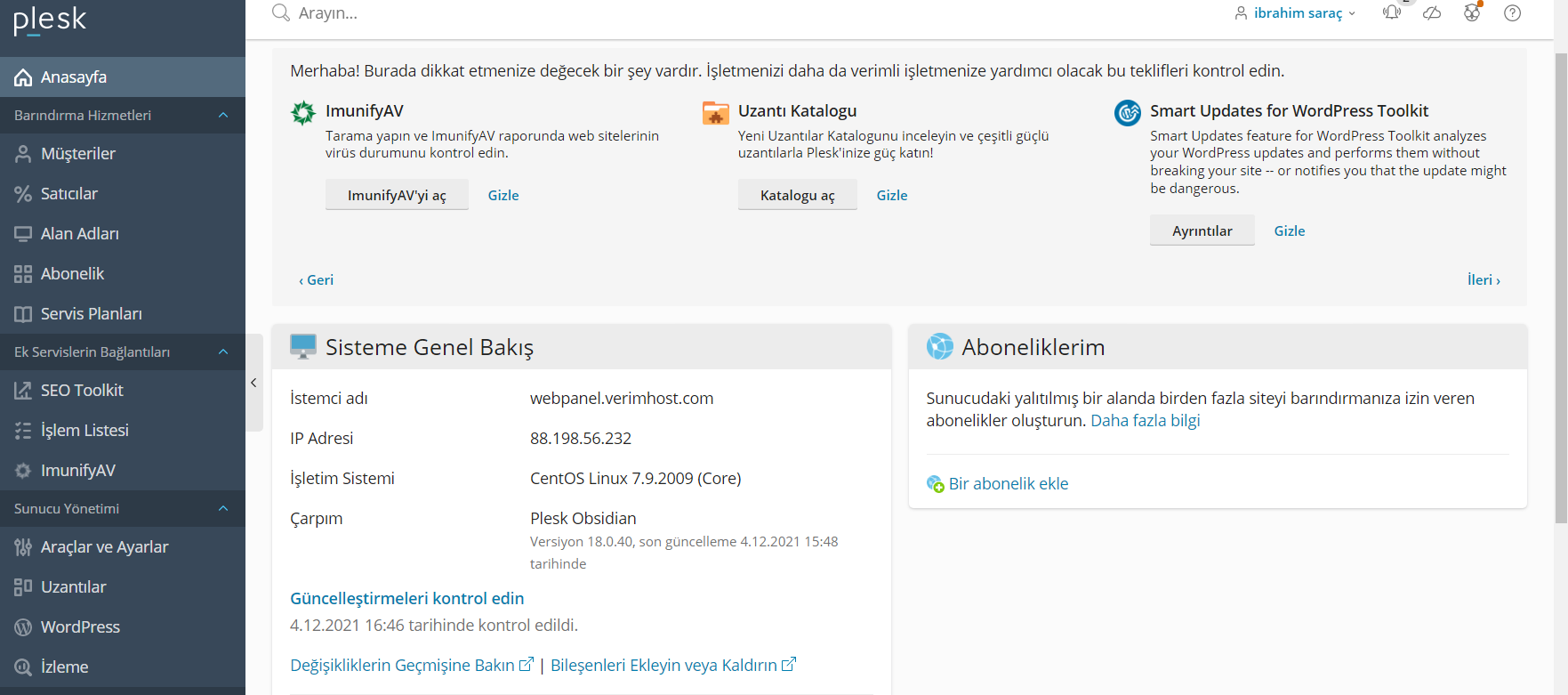Image resolution: width=1568 pixels, height=695 pixels.
Task: Click the cloud status icon in header
Action: click(1432, 12)
